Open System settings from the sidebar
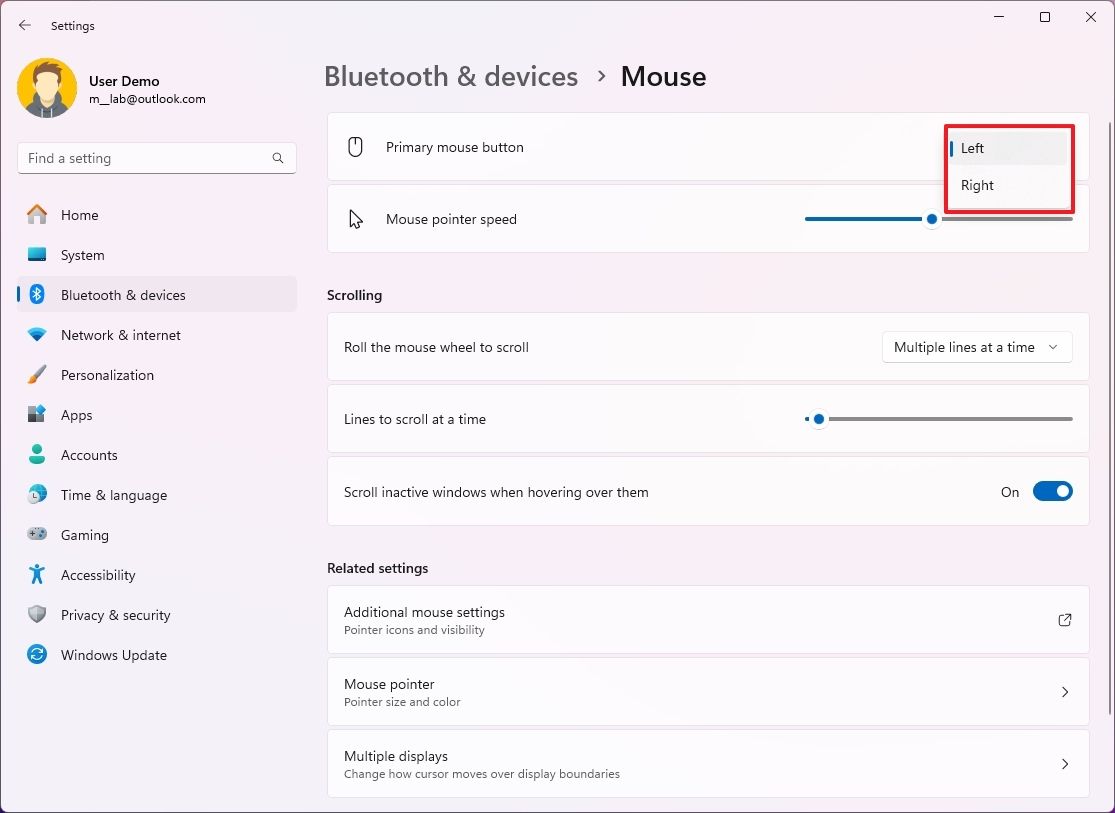This screenshot has height=813, width=1115. (x=80, y=254)
